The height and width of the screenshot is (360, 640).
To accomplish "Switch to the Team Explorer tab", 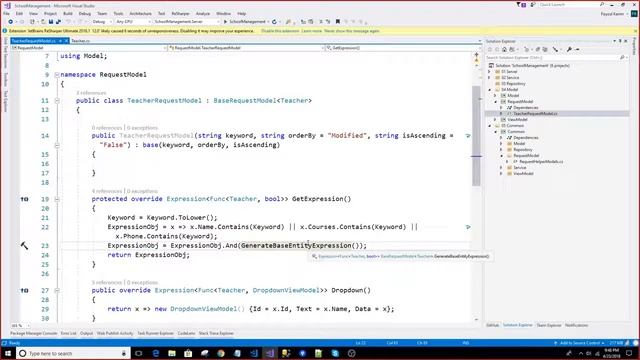I will pyautogui.click(x=549, y=325).
